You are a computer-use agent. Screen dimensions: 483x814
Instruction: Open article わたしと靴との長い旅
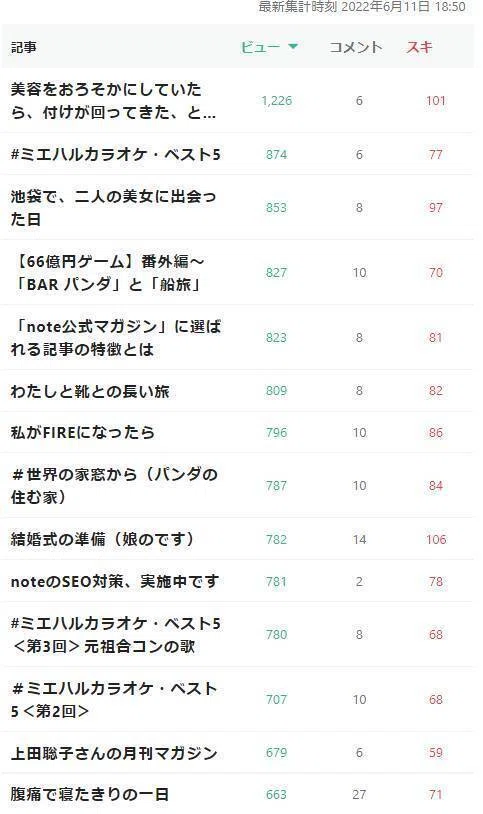[x=90, y=391]
